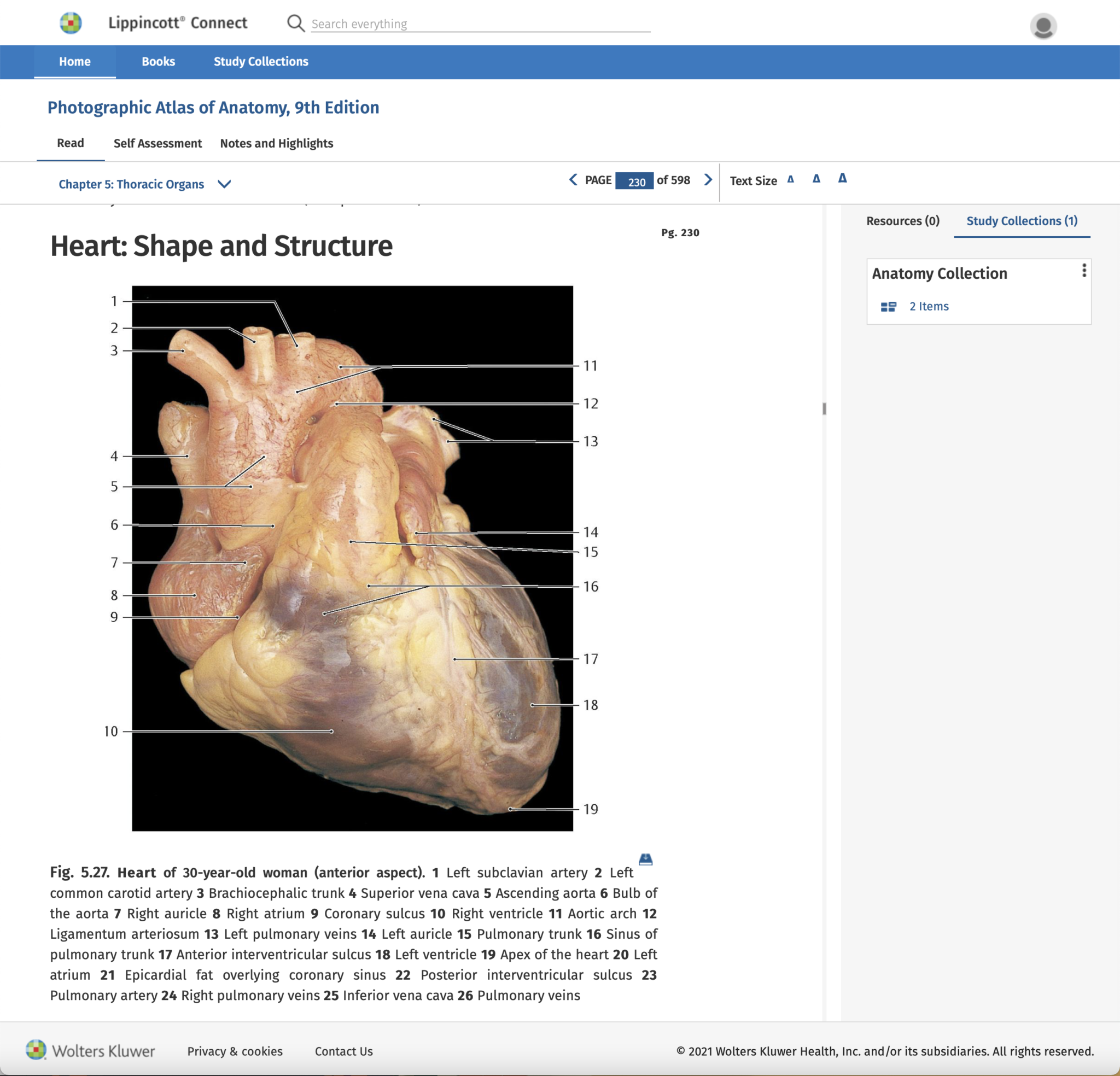The image size is (1120, 1076).
Task: Click the collection items grid icon
Action: click(x=888, y=307)
